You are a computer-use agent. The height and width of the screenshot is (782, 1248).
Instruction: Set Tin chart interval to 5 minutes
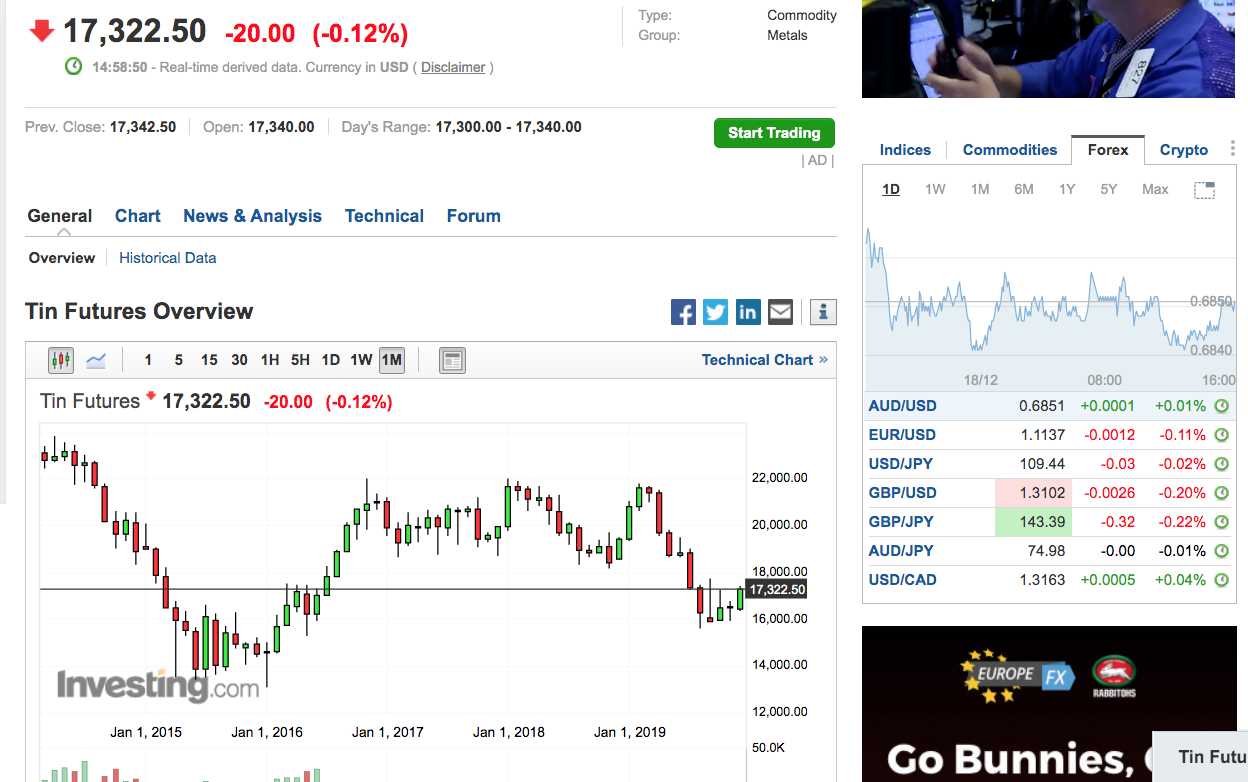click(178, 360)
